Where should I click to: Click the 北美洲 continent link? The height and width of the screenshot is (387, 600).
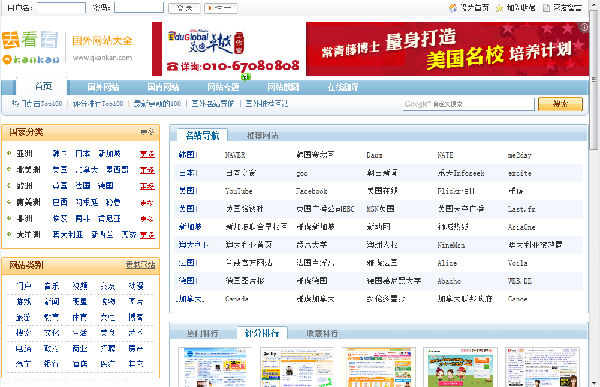(28, 170)
